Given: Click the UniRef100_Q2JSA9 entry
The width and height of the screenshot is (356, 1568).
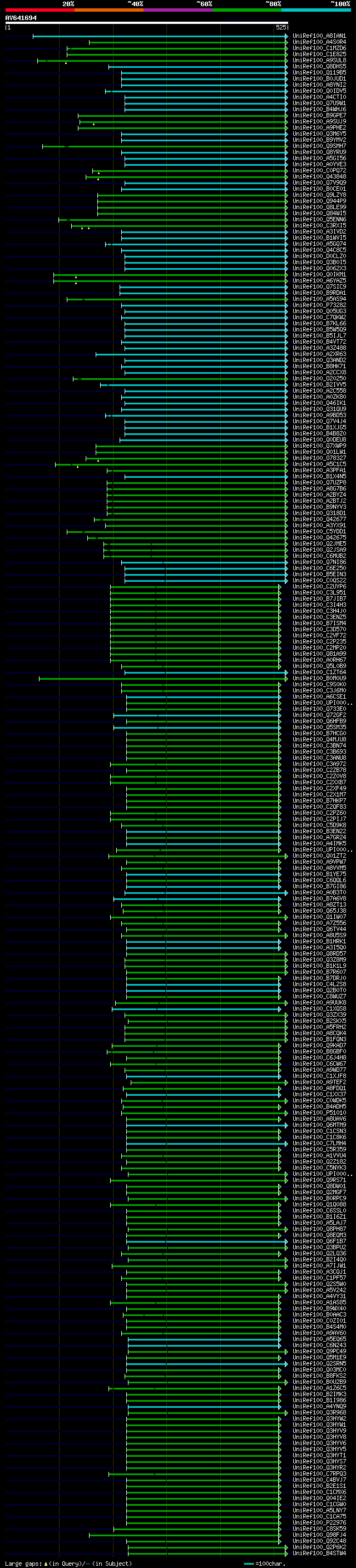Looking at the screenshot, I should click(319, 550).
